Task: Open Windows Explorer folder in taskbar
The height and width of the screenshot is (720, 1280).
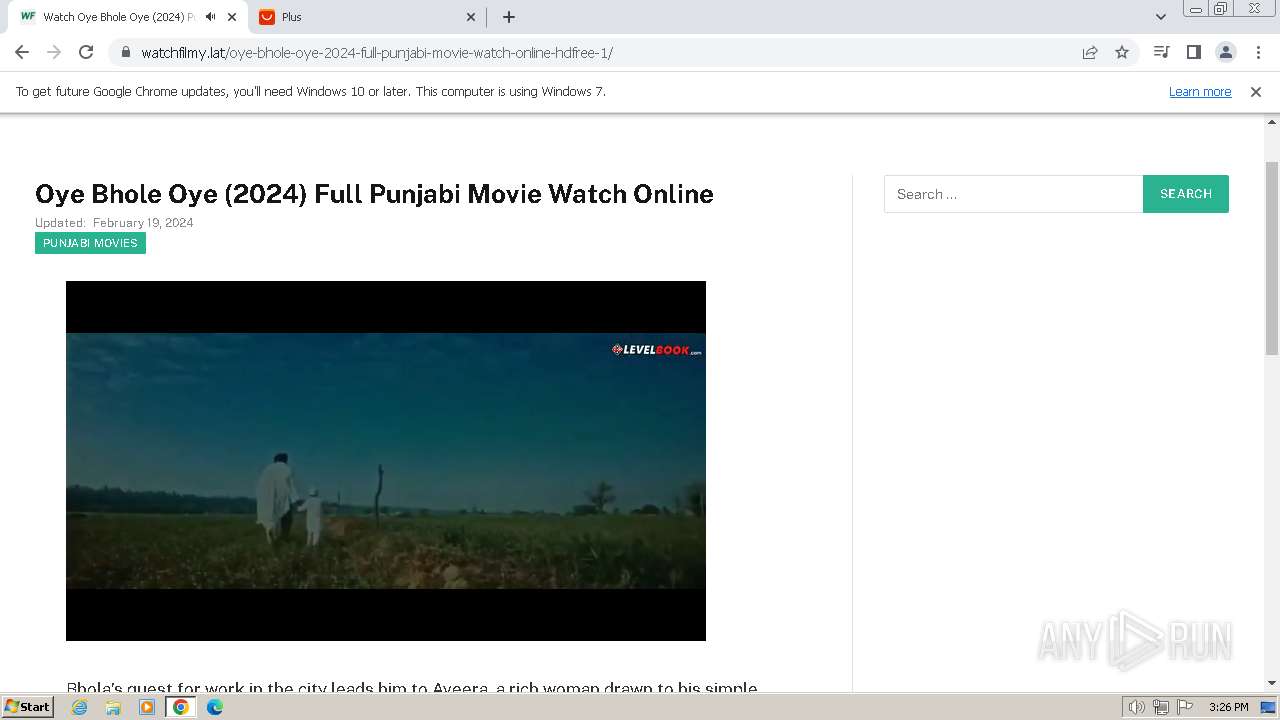Action: click(x=113, y=707)
